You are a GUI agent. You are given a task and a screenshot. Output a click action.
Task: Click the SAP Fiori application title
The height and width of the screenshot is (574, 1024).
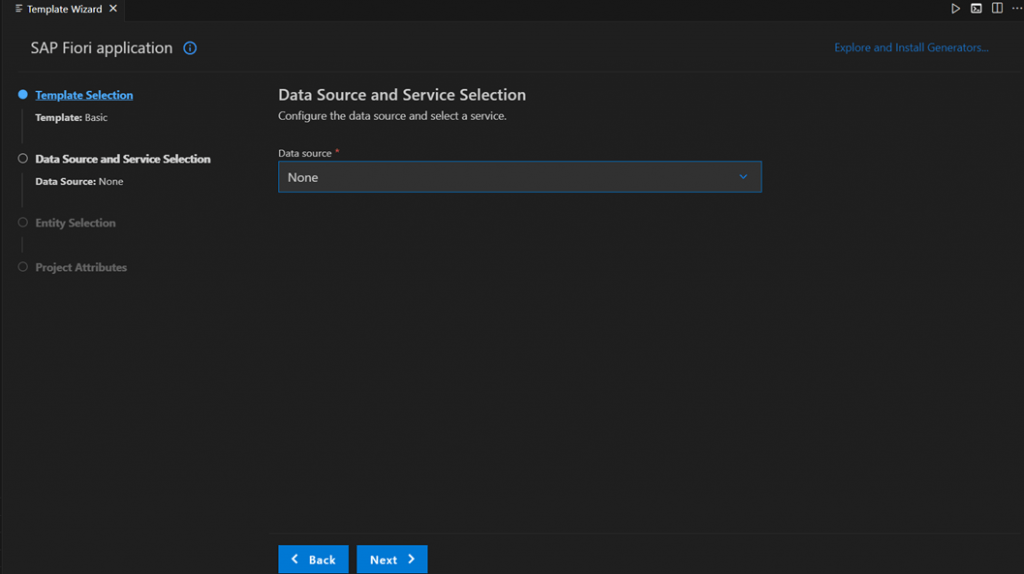click(x=101, y=48)
